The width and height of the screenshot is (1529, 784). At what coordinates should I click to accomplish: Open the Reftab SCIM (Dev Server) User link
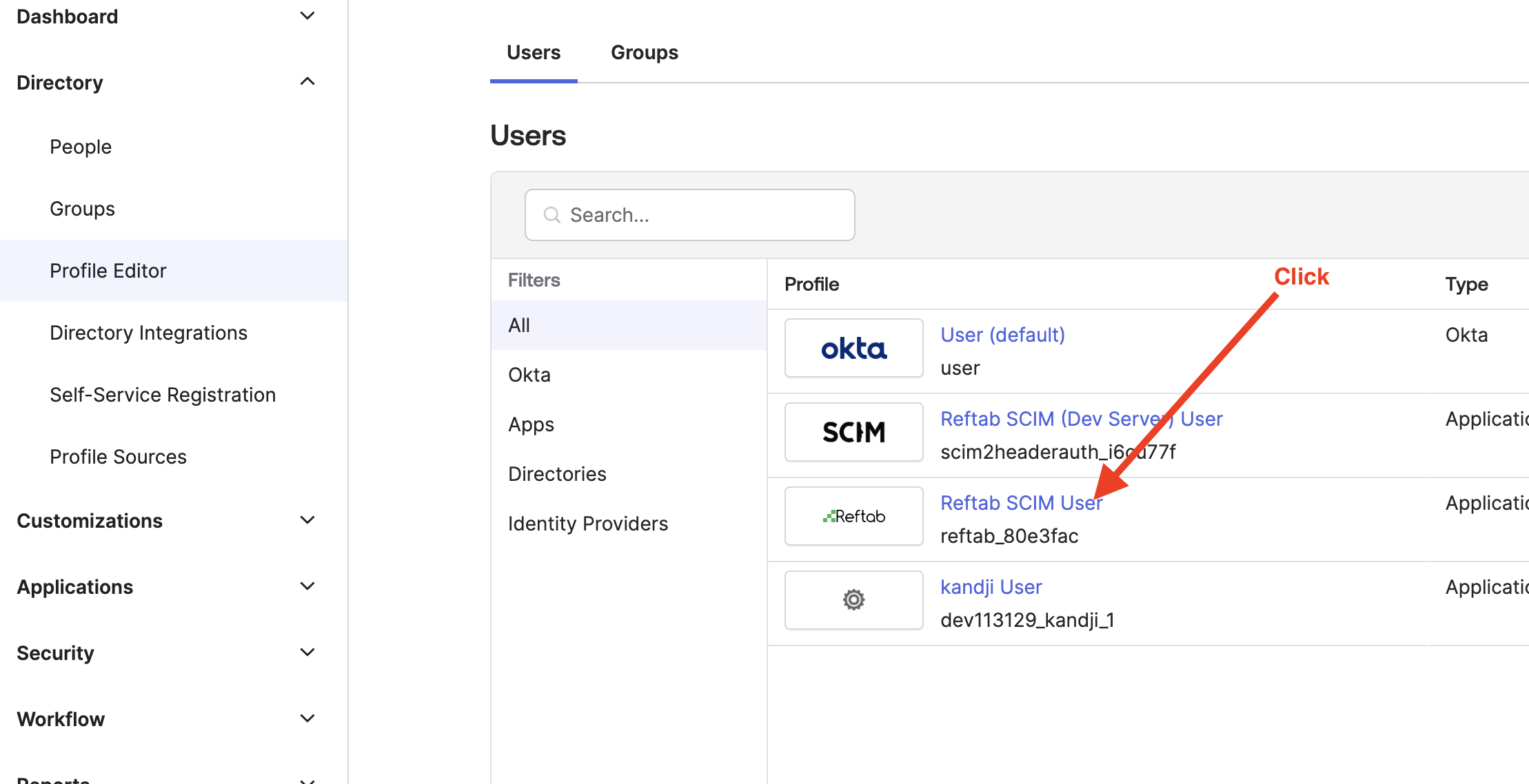[1082, 419]
